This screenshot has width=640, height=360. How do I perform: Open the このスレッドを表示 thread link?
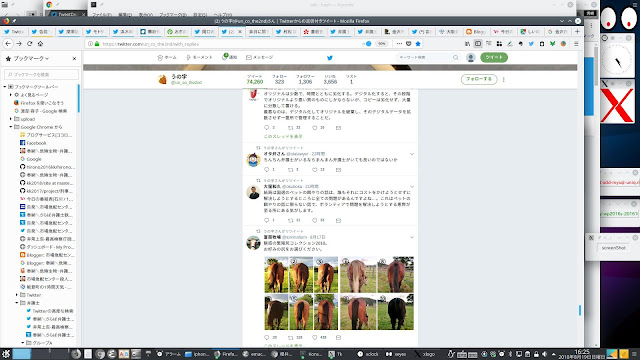point(283,136)
